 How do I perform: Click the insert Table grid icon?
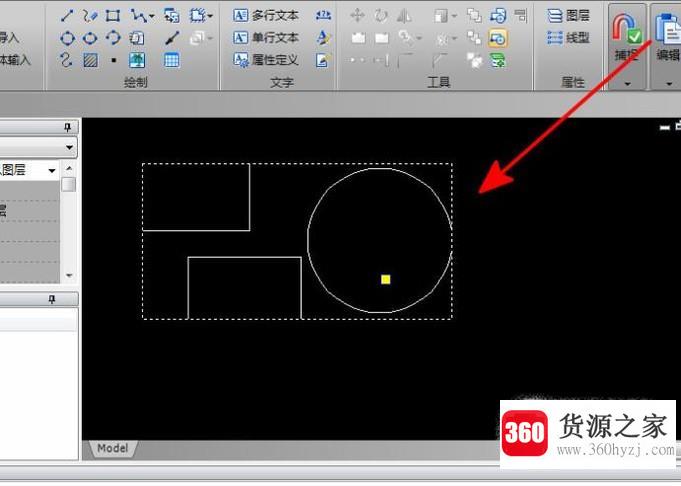coord(172,60)
